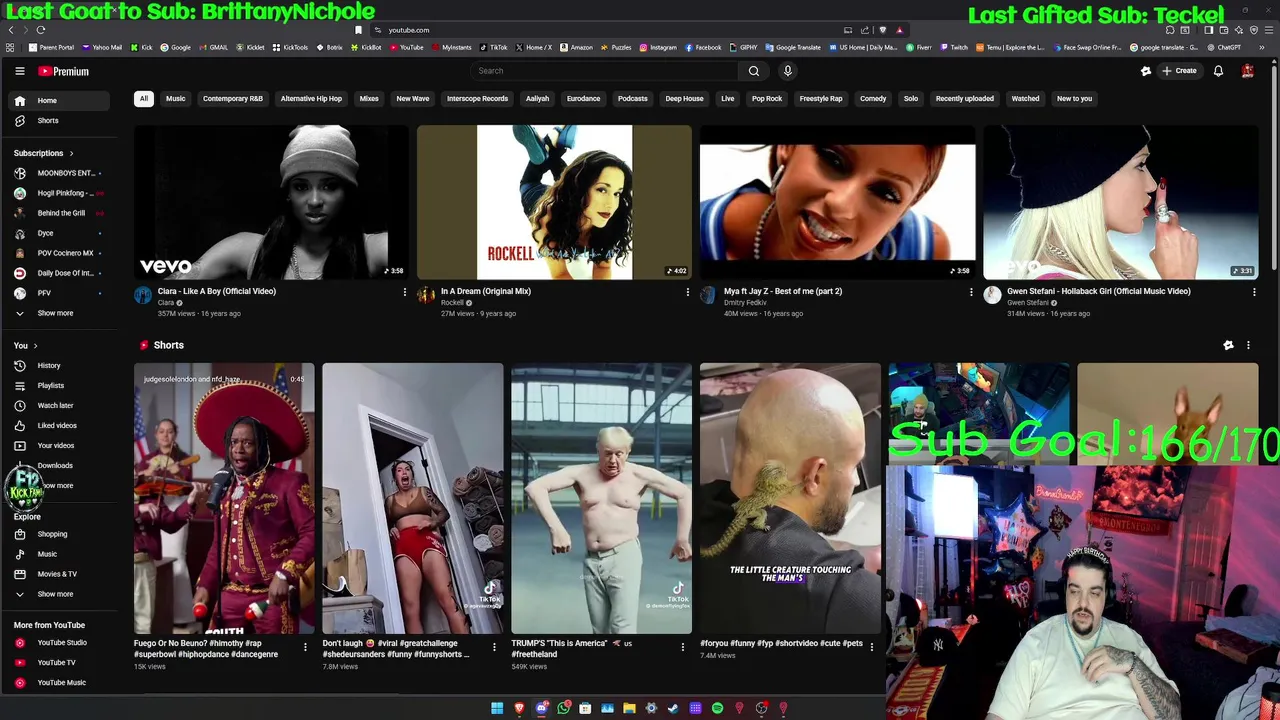Open the YouTube hamburger guide menu
Viewport: 1280px width, 720px height.
19,71
